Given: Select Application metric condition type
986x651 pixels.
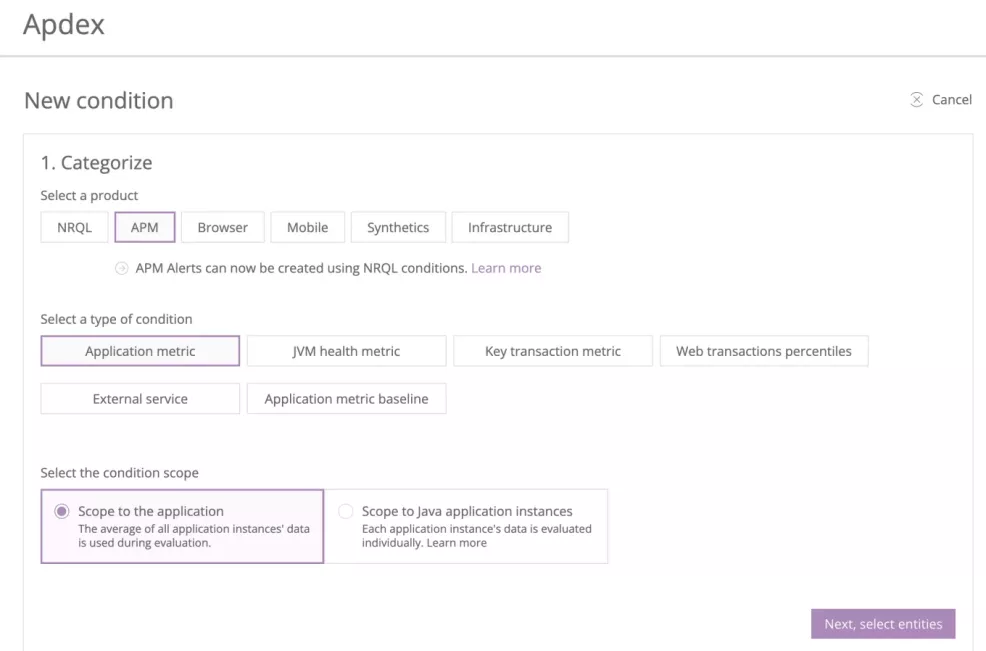Looking at the screenshot, I should (140, 351).
